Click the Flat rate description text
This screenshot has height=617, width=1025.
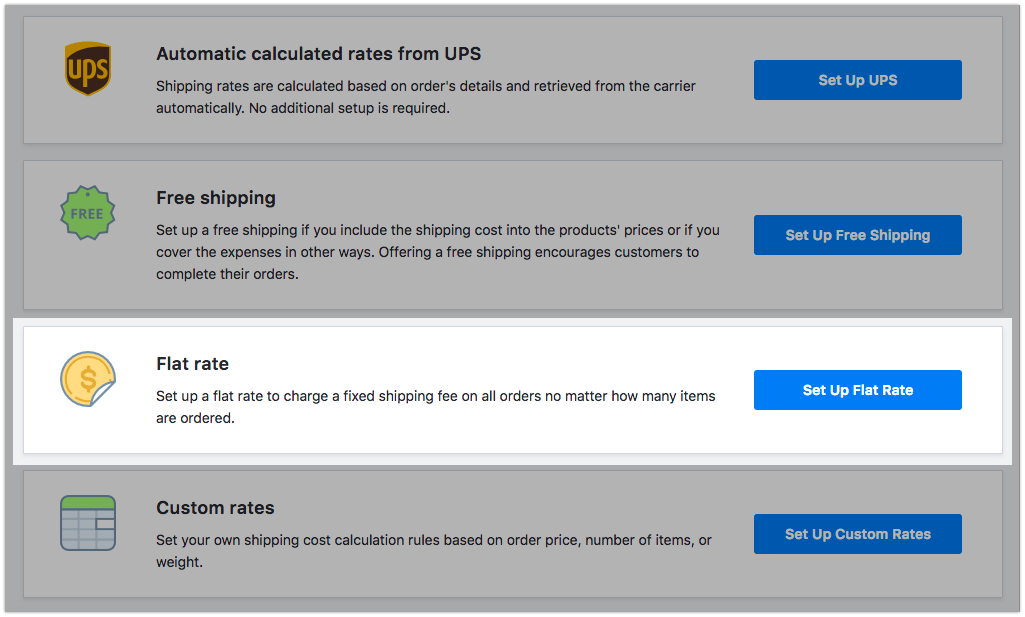point(435,407)
